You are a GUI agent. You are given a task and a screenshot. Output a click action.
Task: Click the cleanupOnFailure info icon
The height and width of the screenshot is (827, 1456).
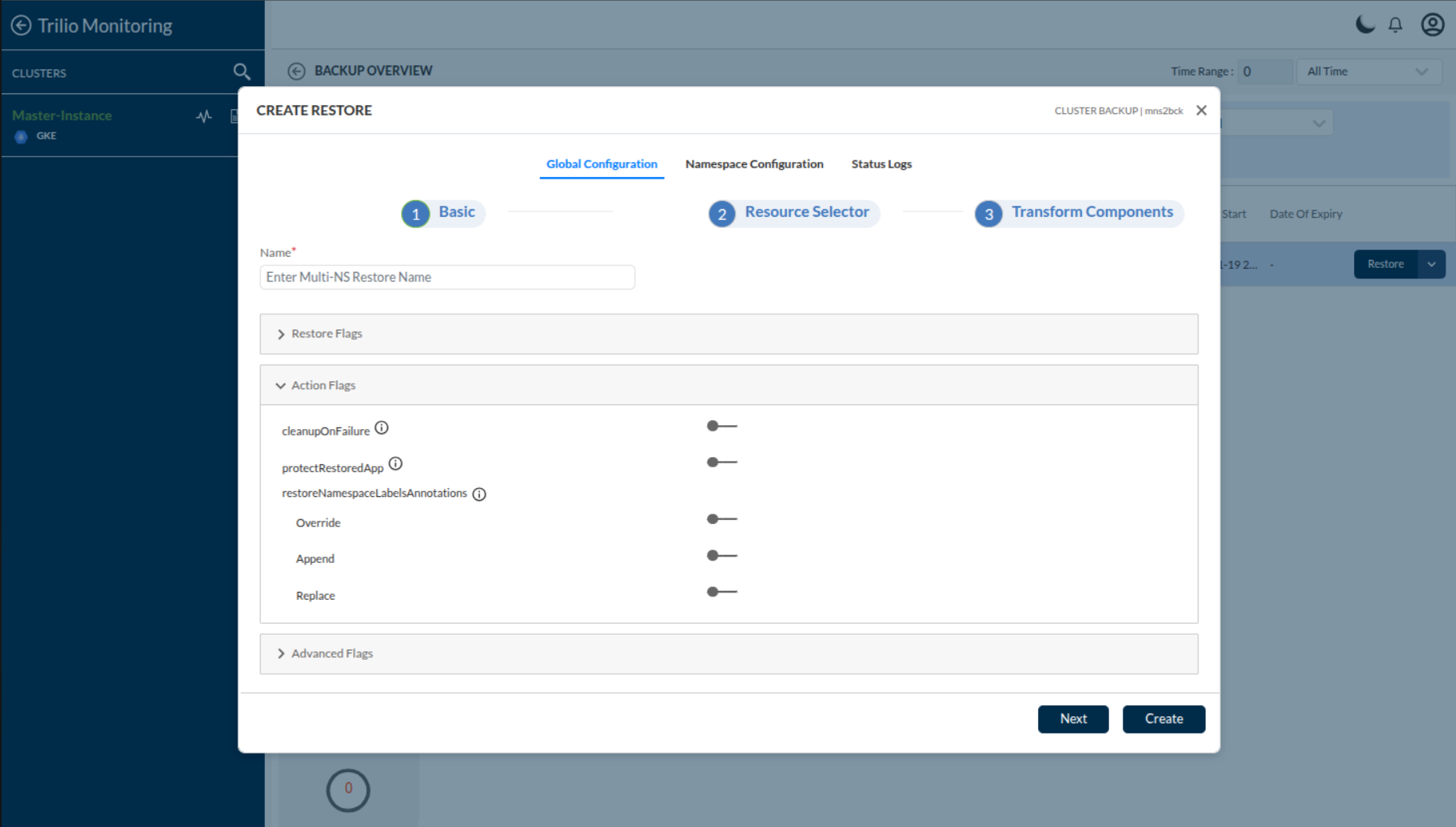pos(382,428)
